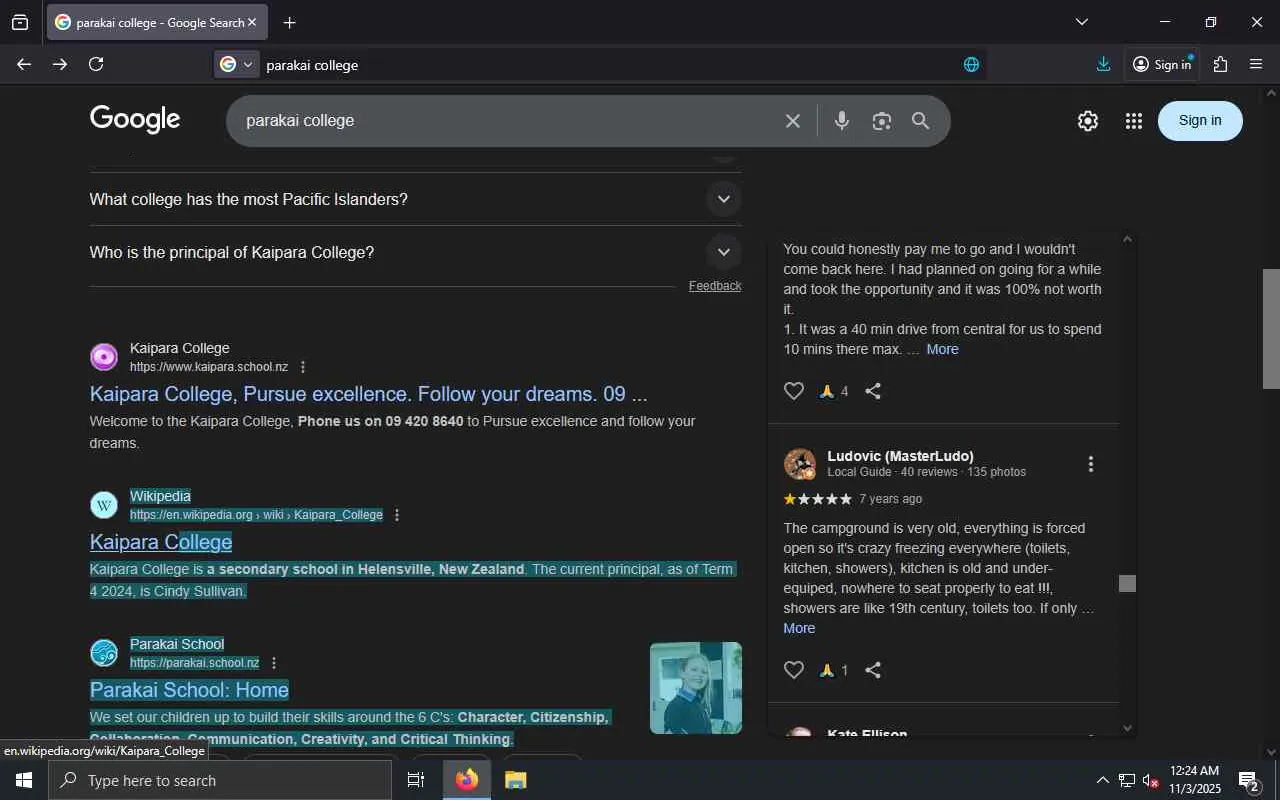Open Firefox View tab overview icon

[20, 22]
